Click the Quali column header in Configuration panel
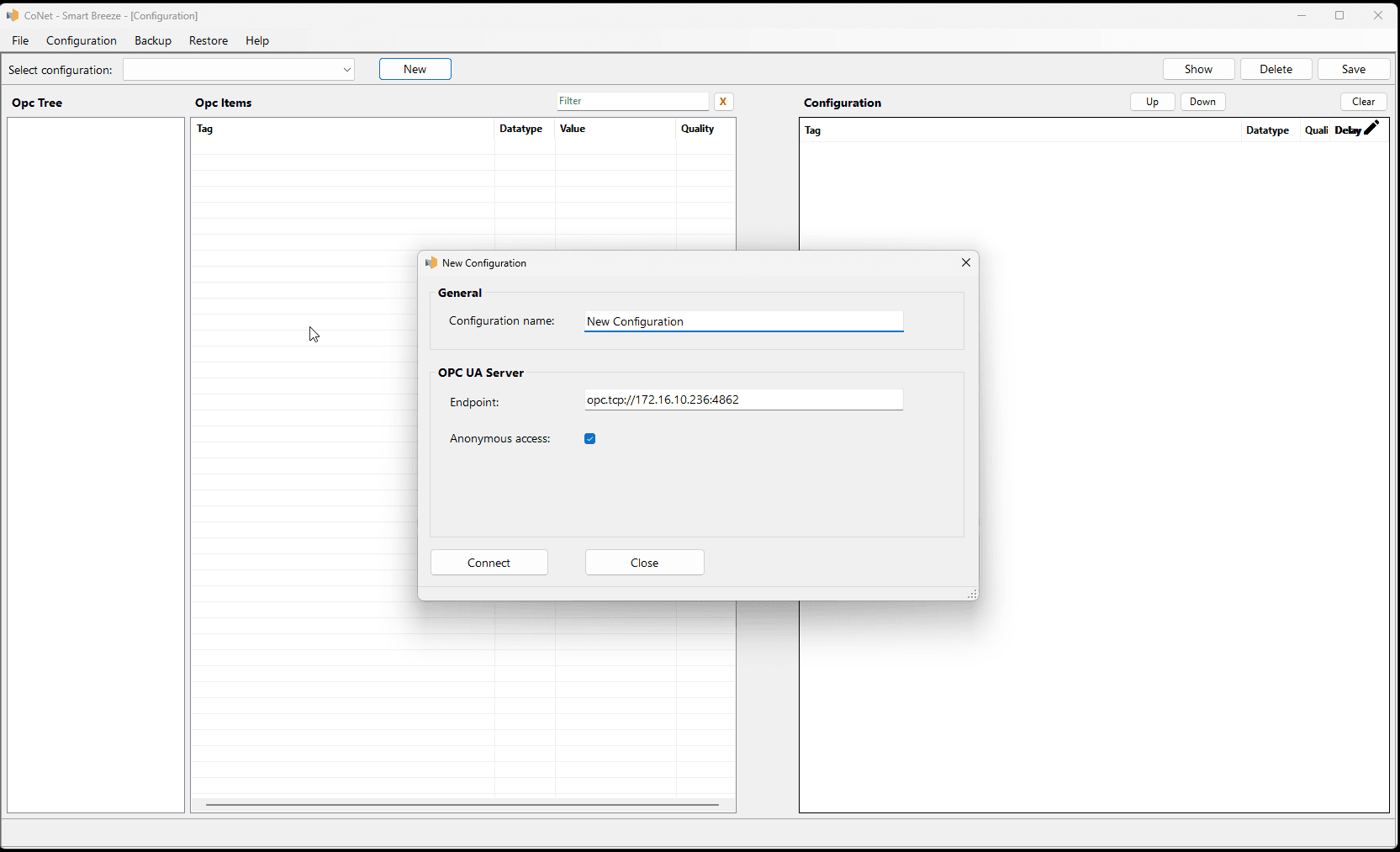 (1316, 130)
